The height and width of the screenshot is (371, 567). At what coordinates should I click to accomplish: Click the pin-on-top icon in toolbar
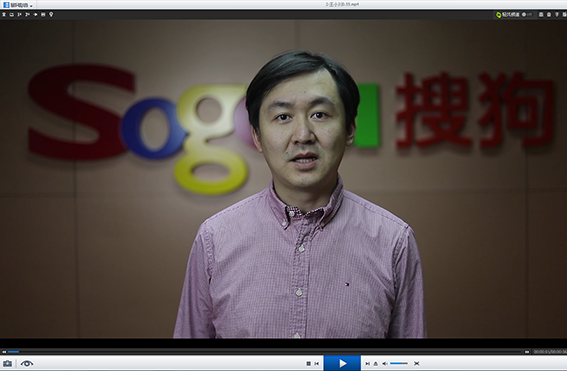(x=4, y=14)
